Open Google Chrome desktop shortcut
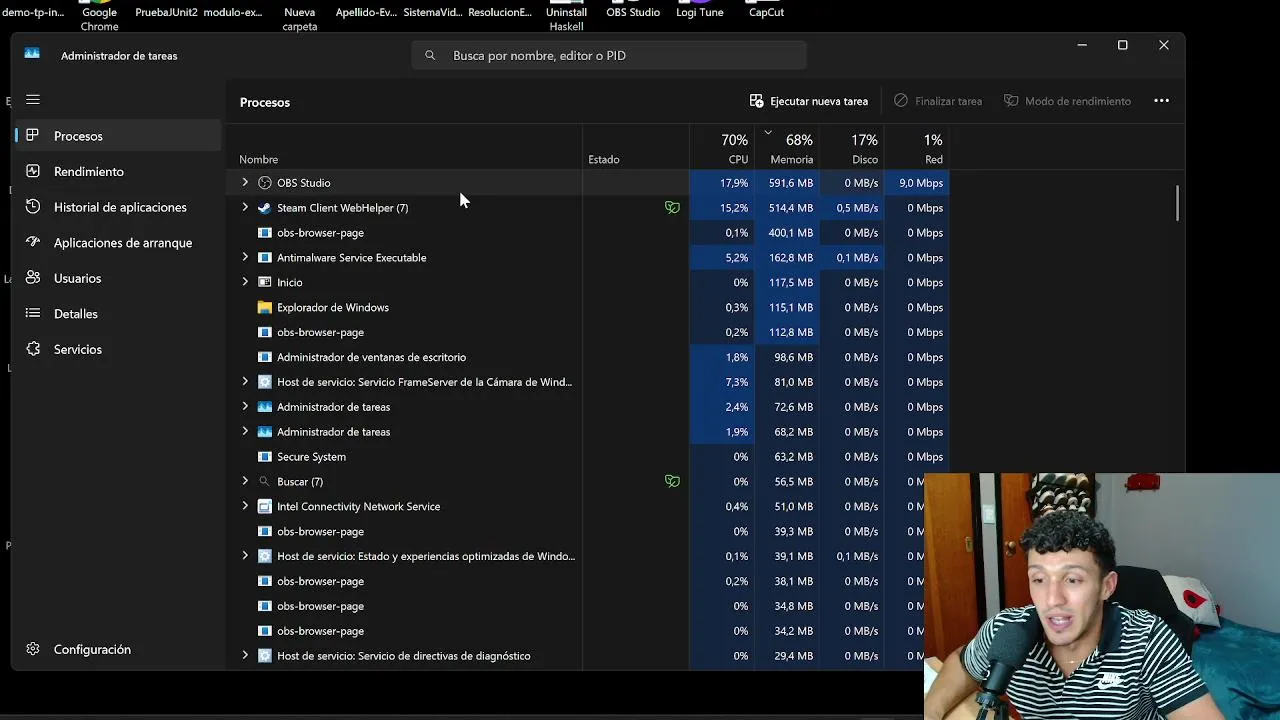Image resolution: width=1280 pixels, height=720 pixels. 99,14
